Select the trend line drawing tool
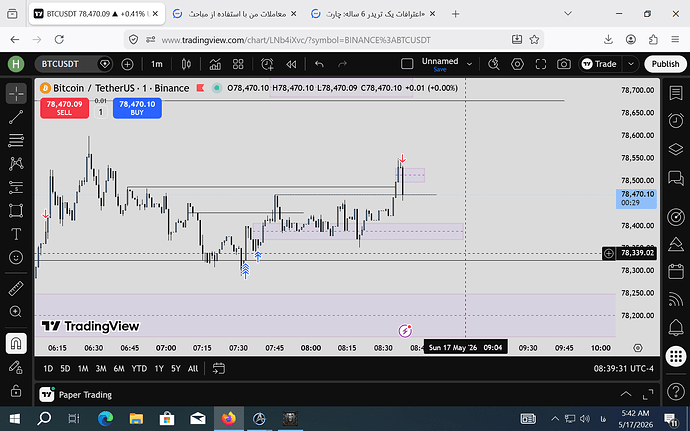690x431 pixels. click(16, 117)
